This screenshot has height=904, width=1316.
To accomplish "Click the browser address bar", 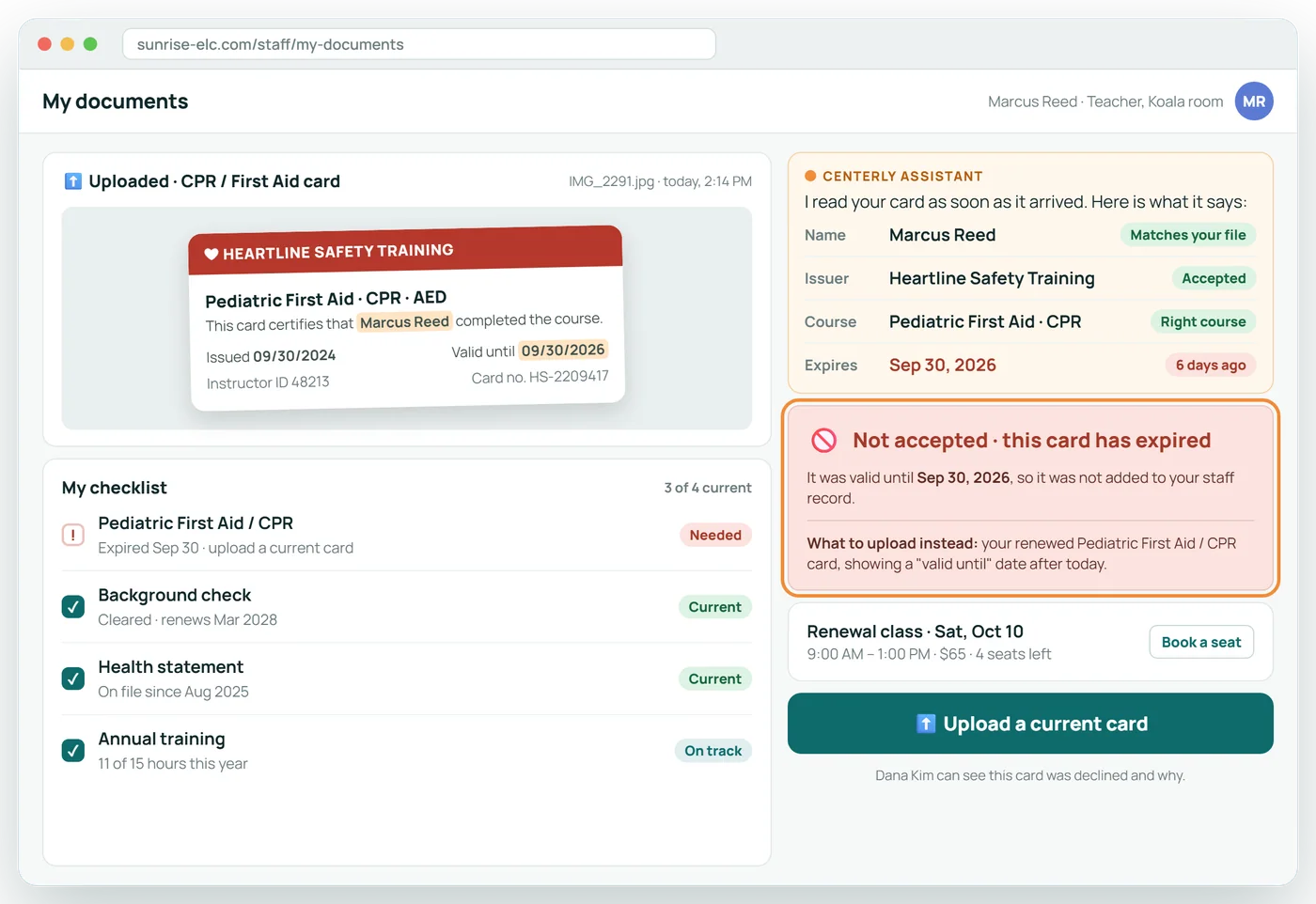I will [x=419, y=44].
